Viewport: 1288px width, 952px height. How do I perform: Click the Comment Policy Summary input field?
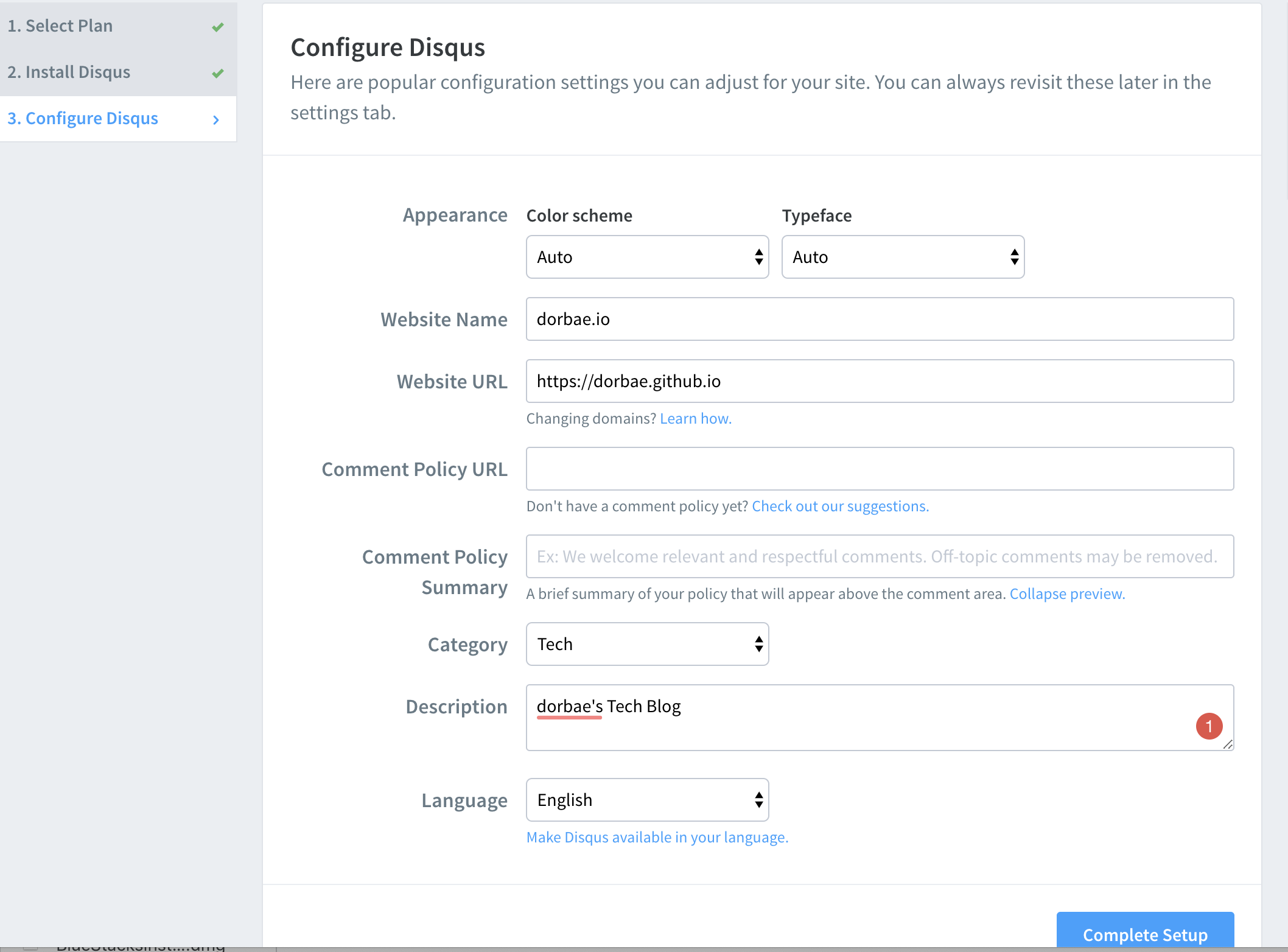coord(880,556)
